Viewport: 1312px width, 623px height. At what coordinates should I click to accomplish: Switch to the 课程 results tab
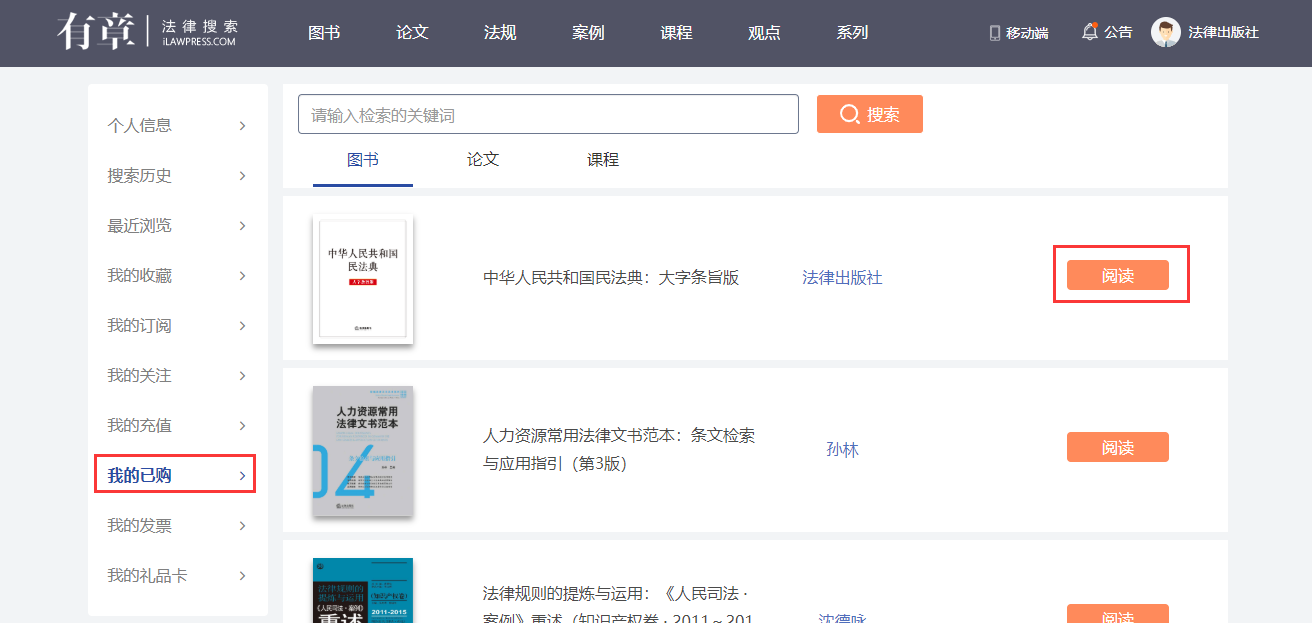tap(603, 160)
